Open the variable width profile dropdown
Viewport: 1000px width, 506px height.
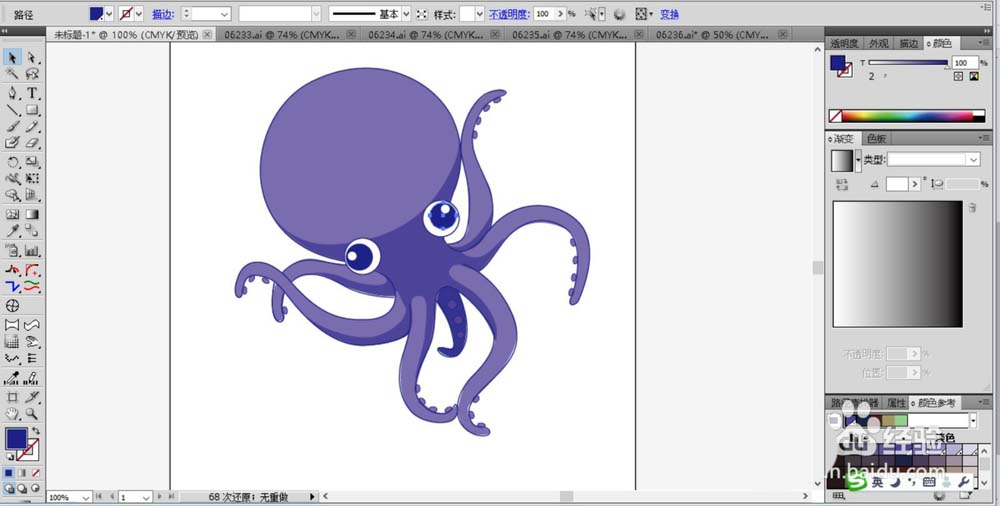tap(316, 14)
